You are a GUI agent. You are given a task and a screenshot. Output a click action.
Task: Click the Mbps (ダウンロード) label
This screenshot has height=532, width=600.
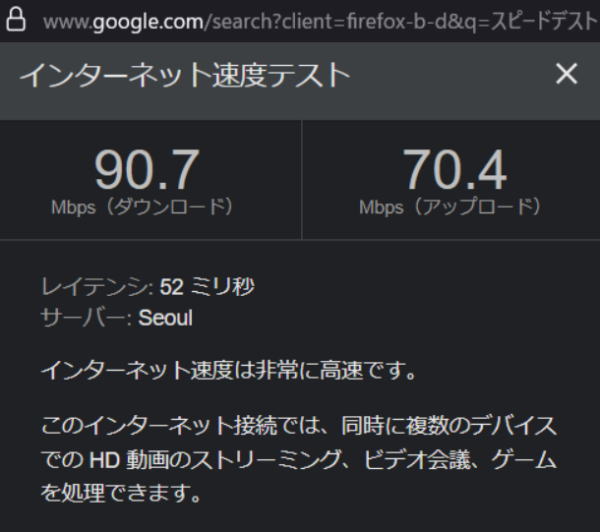point(143,207)
